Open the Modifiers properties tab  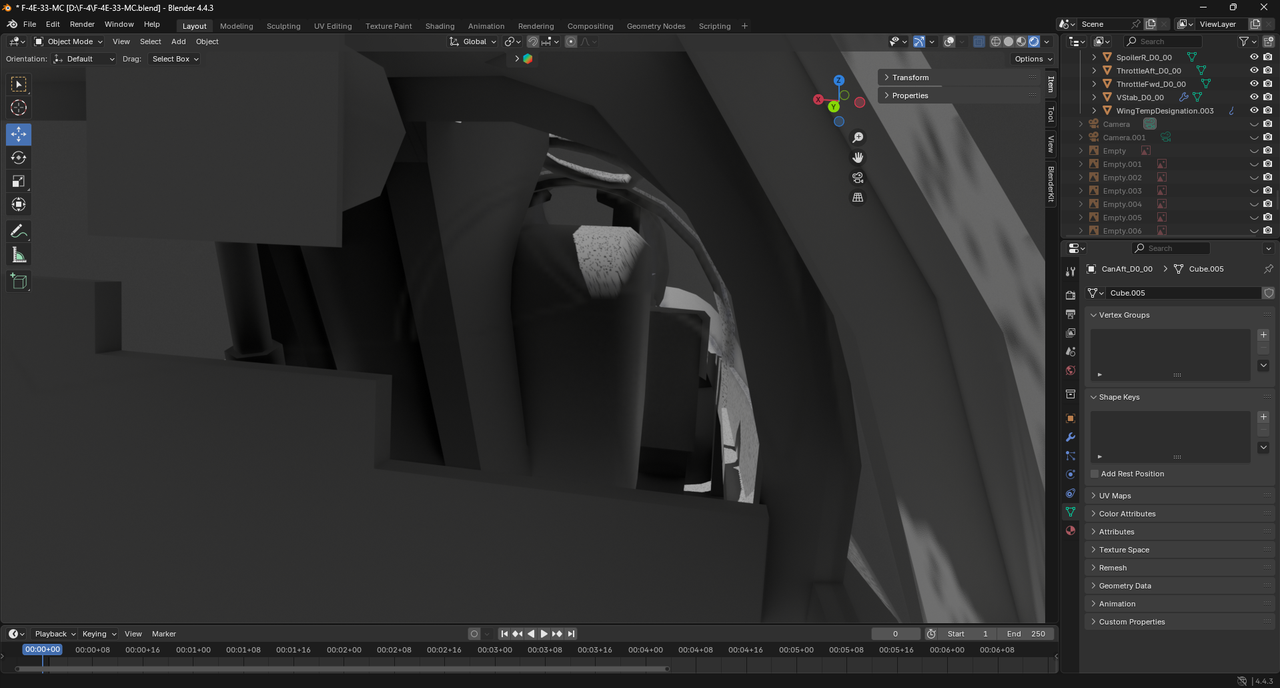pos(1070,437)
